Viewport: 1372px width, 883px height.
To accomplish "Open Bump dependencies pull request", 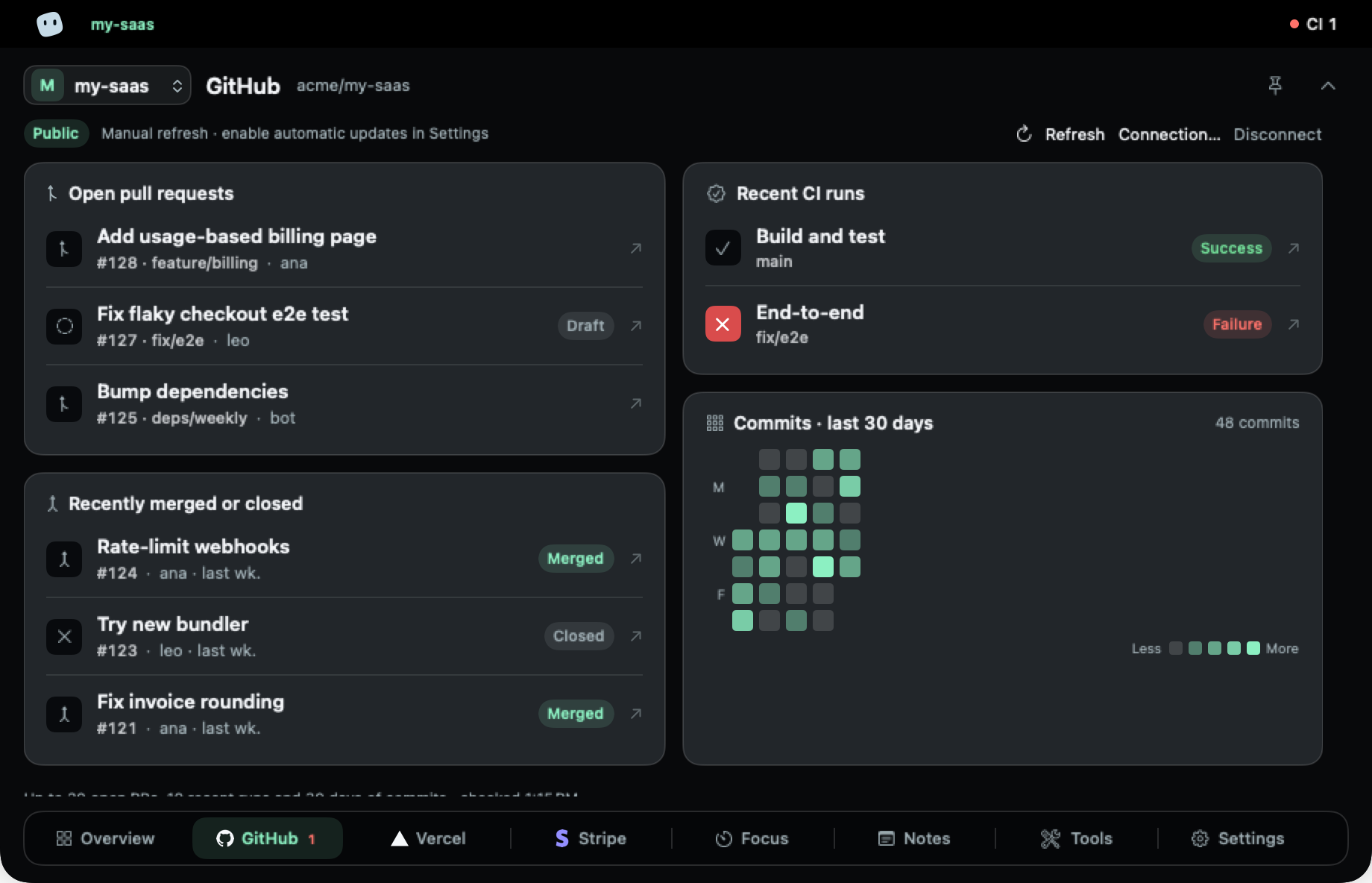I will coord(344,403).
